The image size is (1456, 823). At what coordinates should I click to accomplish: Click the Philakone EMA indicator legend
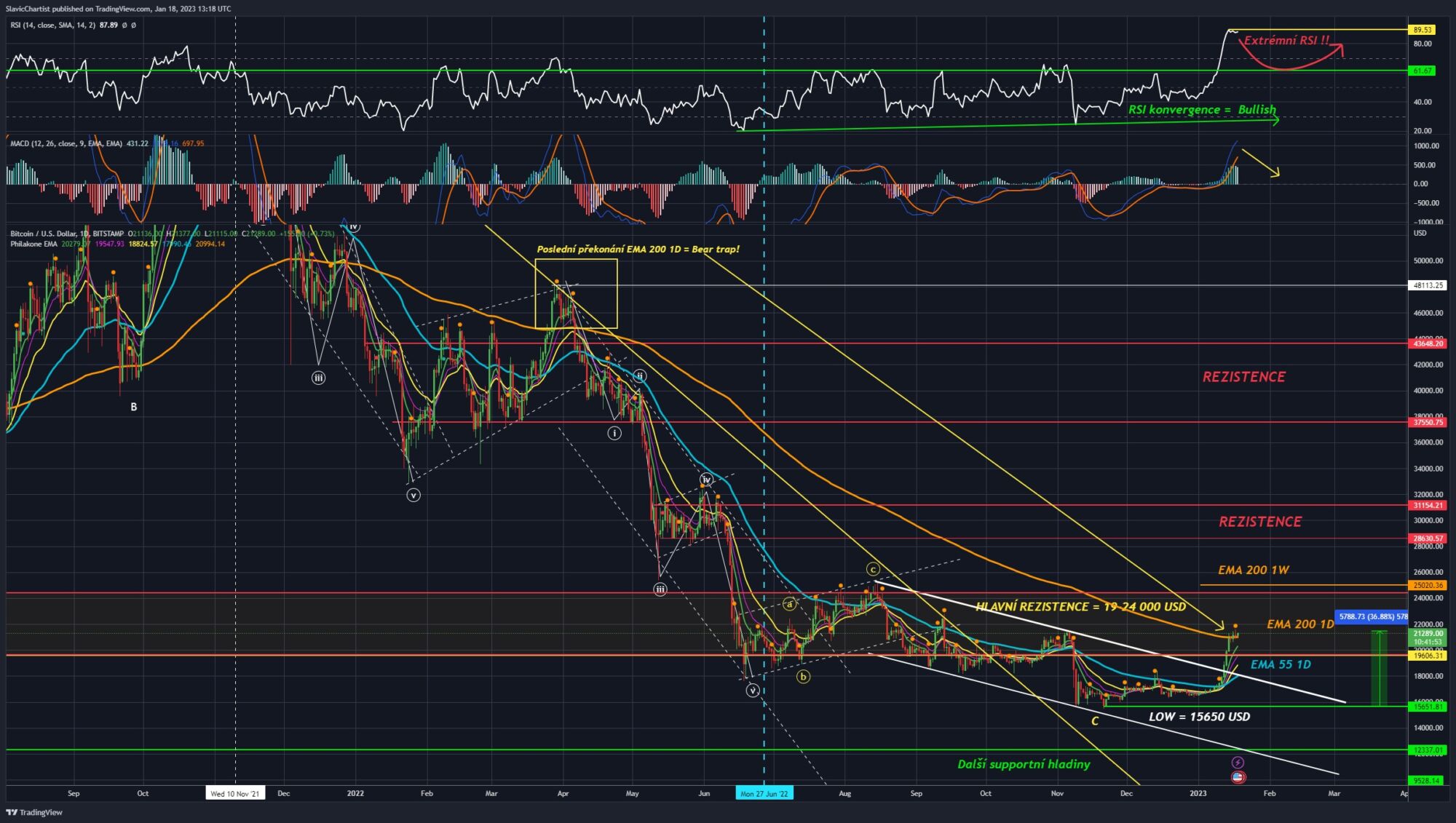[x=33, y=244]
